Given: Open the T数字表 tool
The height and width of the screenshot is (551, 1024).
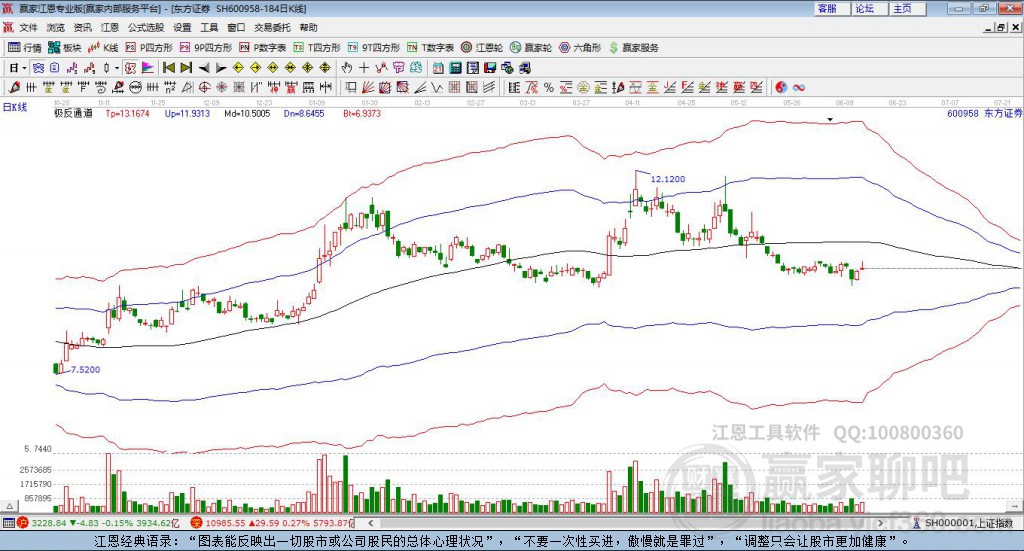Looking at the screenshot, I should pos(430,48).
